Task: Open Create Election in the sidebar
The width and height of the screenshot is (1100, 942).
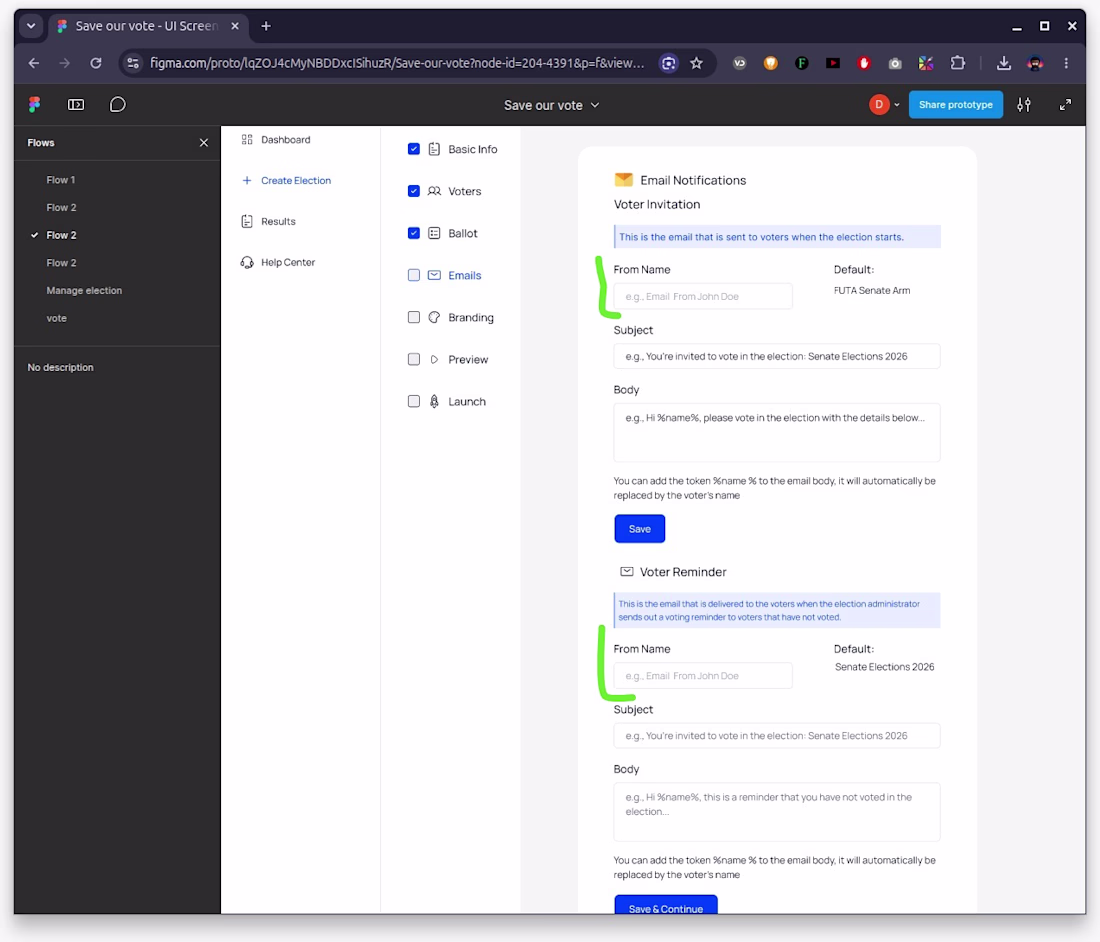Action: click(286, 180)
